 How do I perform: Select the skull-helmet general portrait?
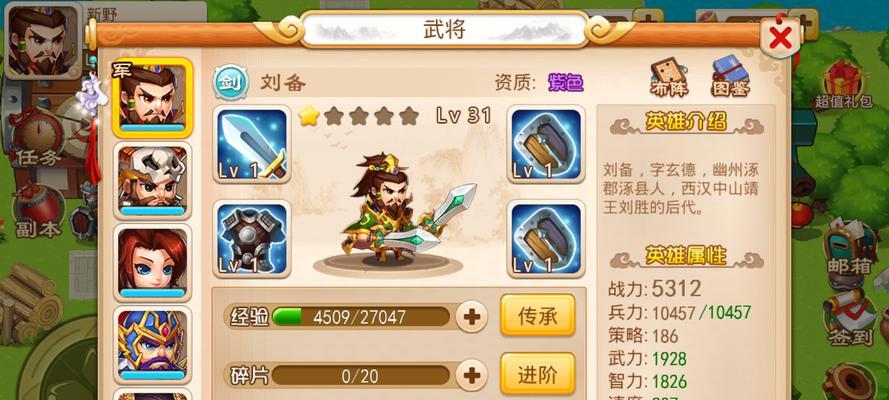click(153, 180)
